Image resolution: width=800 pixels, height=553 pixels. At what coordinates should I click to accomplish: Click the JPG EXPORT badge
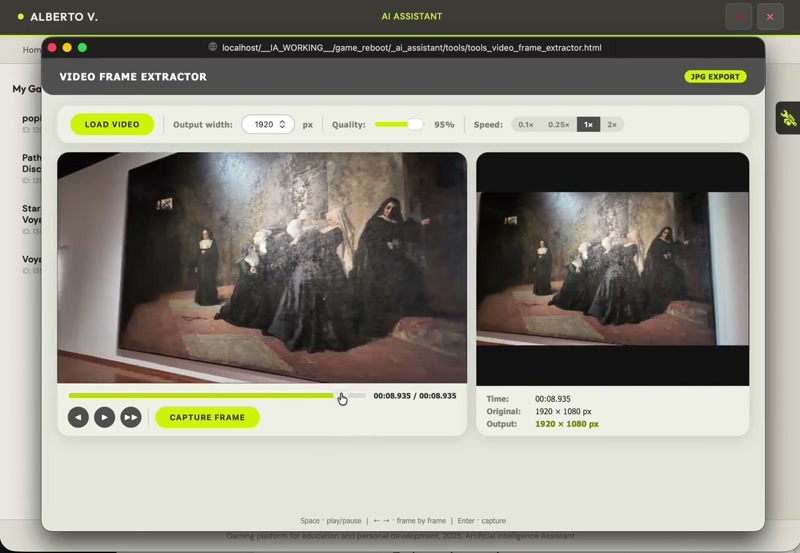click(715, 77)
